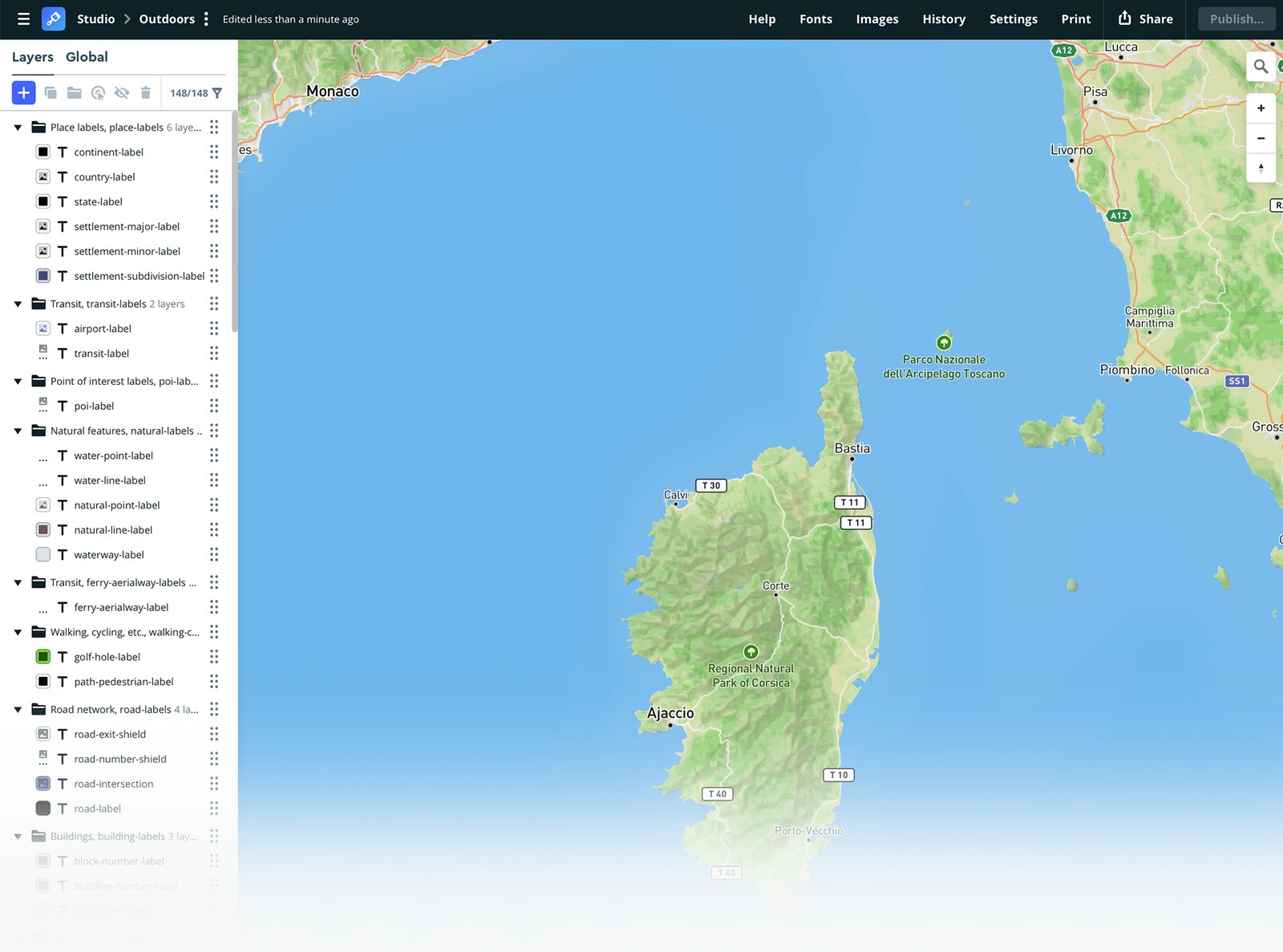
Task: Duplicate the selected layers icon
Action: (51, 93)
